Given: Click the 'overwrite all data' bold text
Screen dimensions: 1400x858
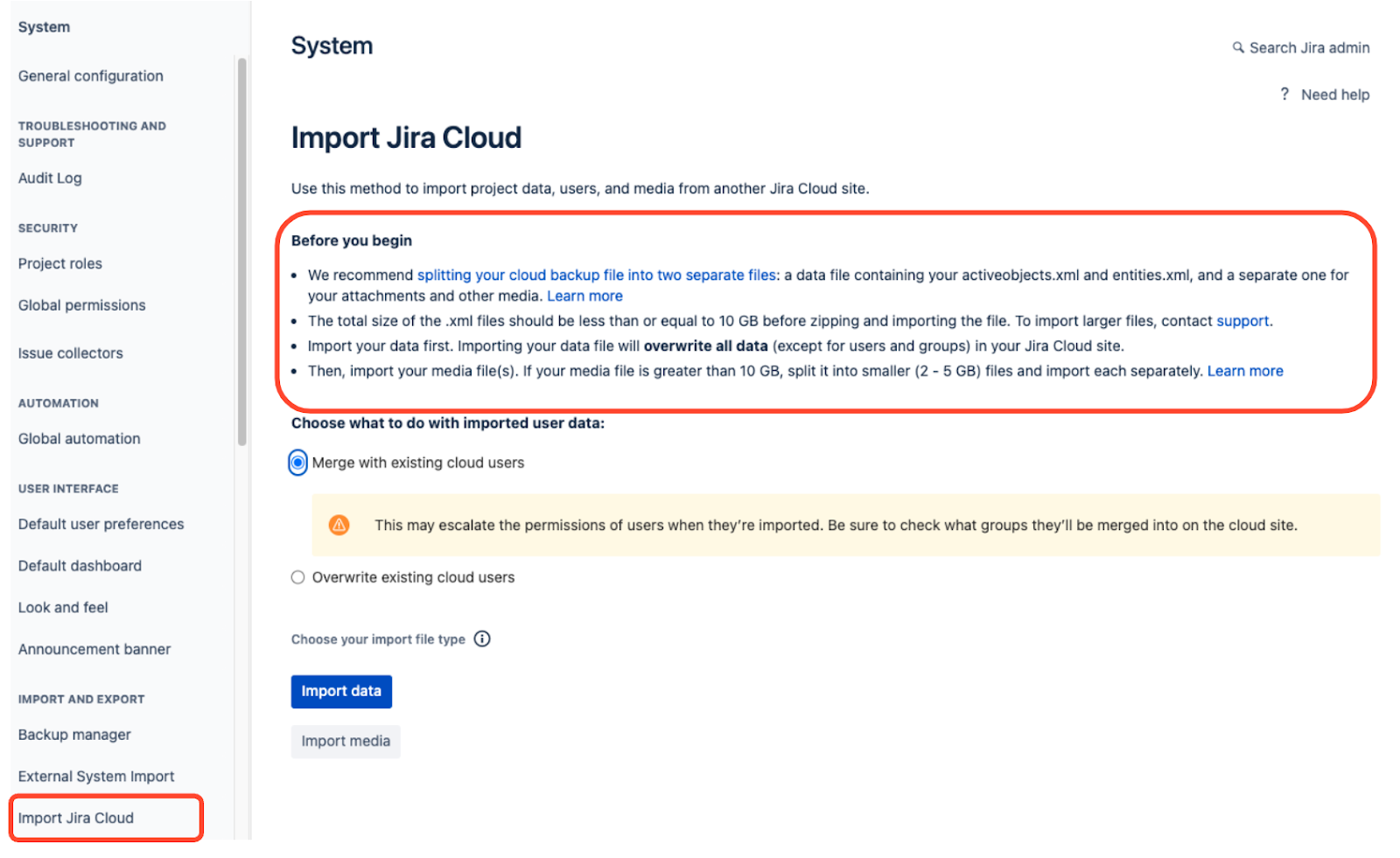Looking at the screenshot, I should coord(705,345).
